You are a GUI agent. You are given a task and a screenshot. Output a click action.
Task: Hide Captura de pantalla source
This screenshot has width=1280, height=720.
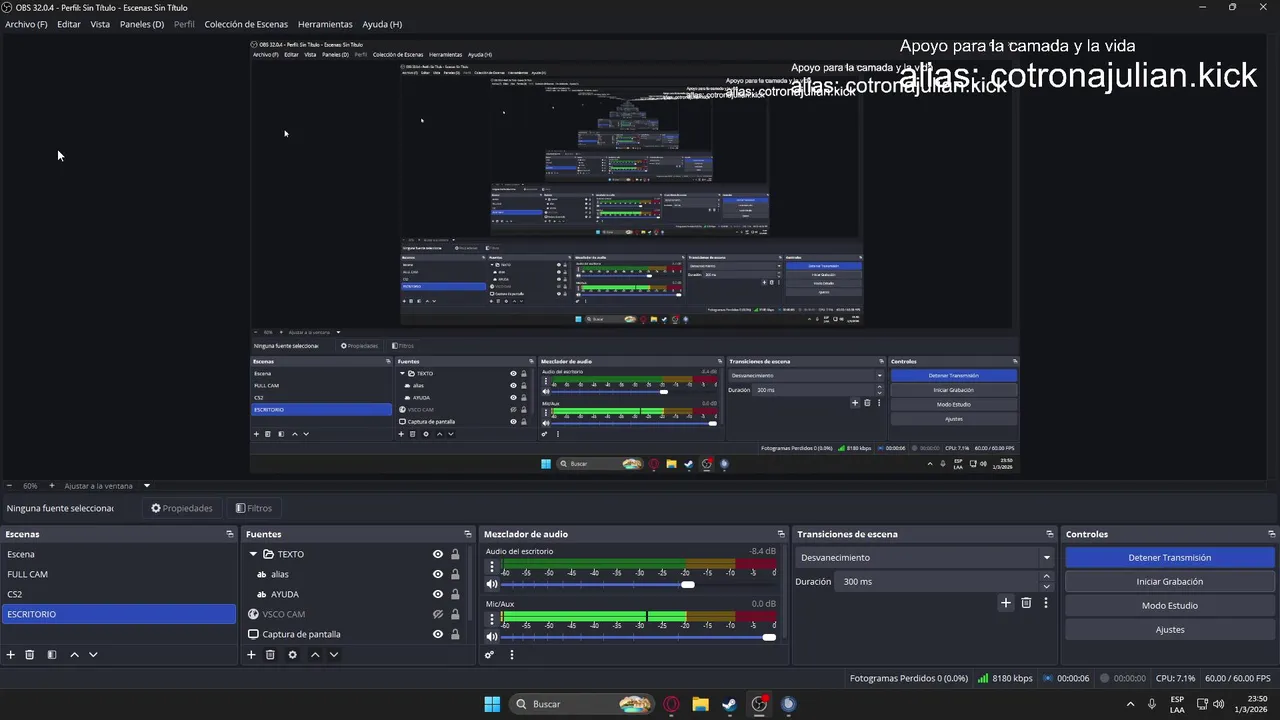tap(437, 634)
